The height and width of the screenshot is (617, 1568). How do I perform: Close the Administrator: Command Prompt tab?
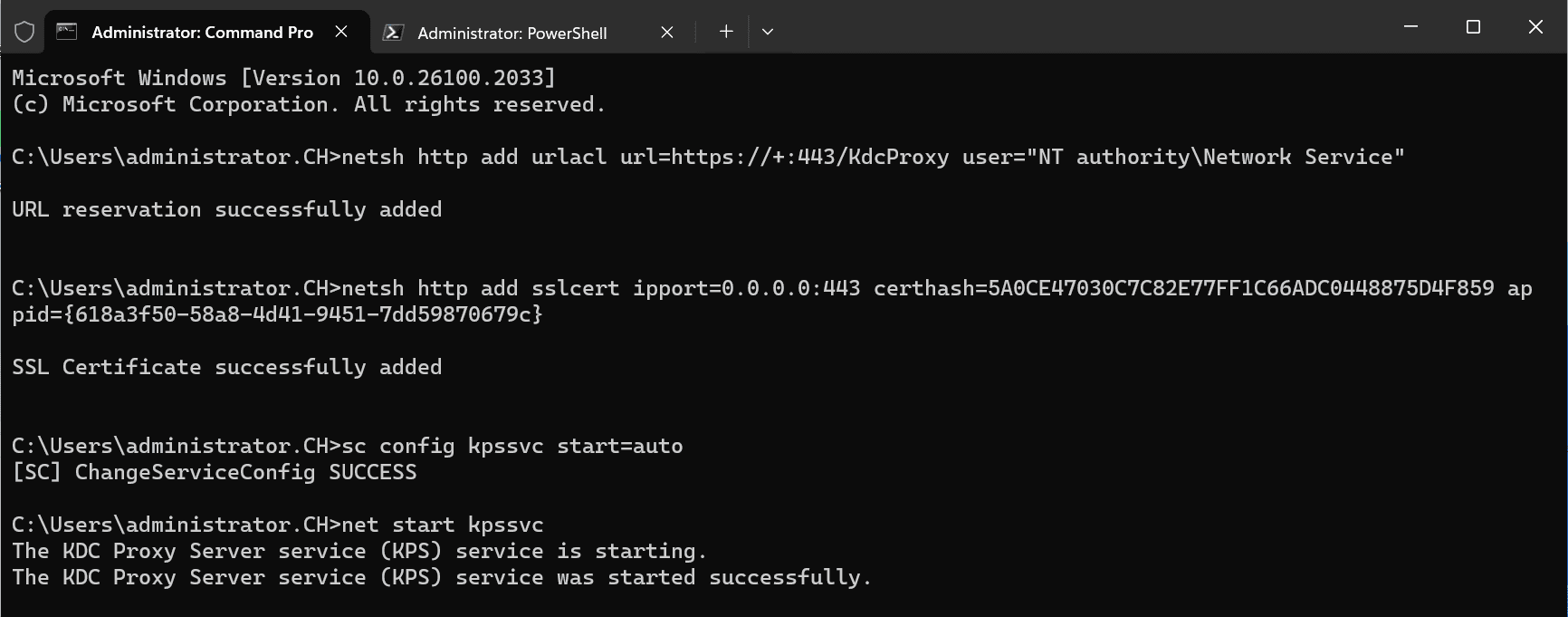pos(341,32)
